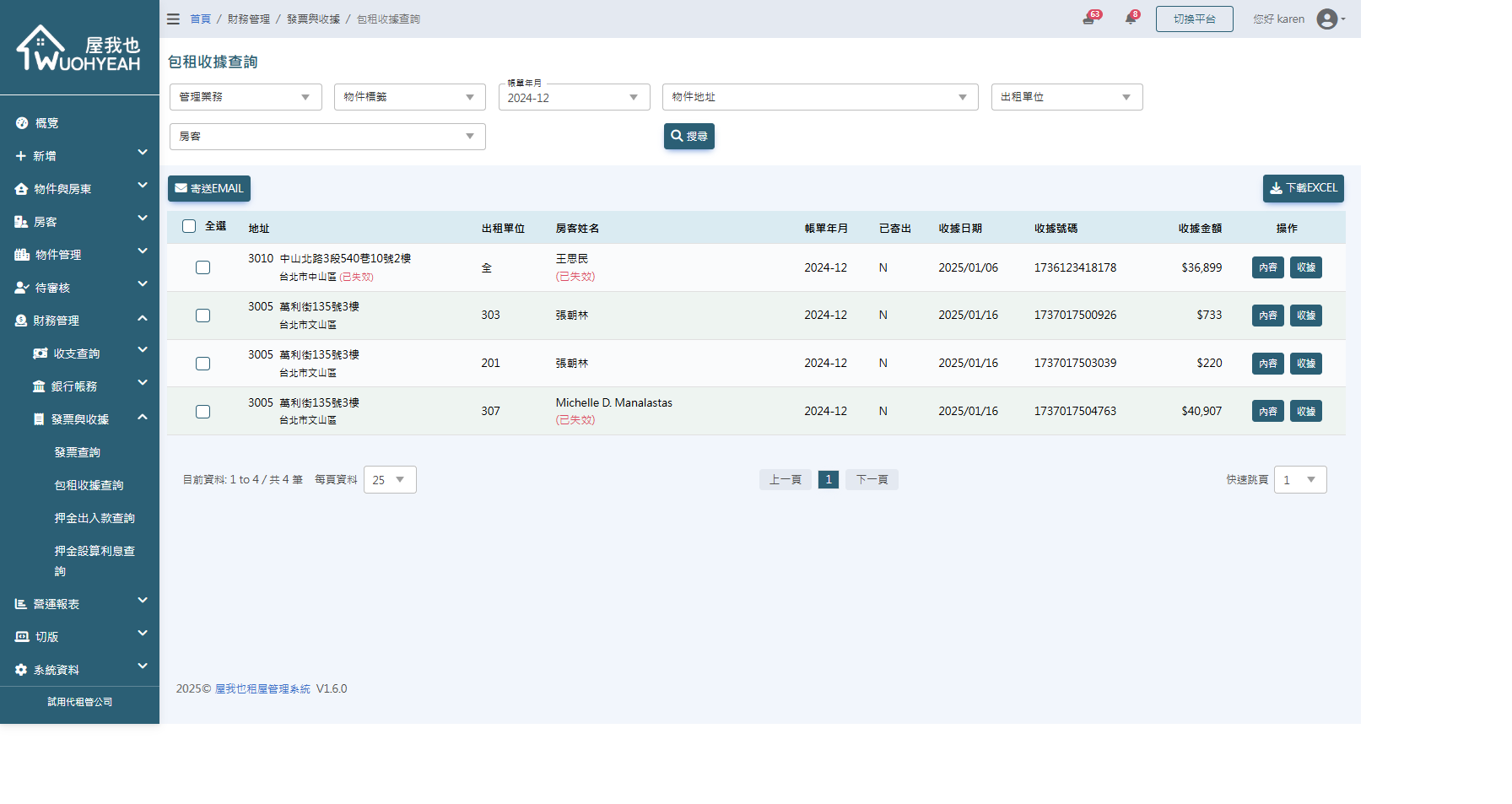This screenshot has width=1512, height=804.
Task: Click the 營運報表 chart icon
Action: [x=21, y=604]
